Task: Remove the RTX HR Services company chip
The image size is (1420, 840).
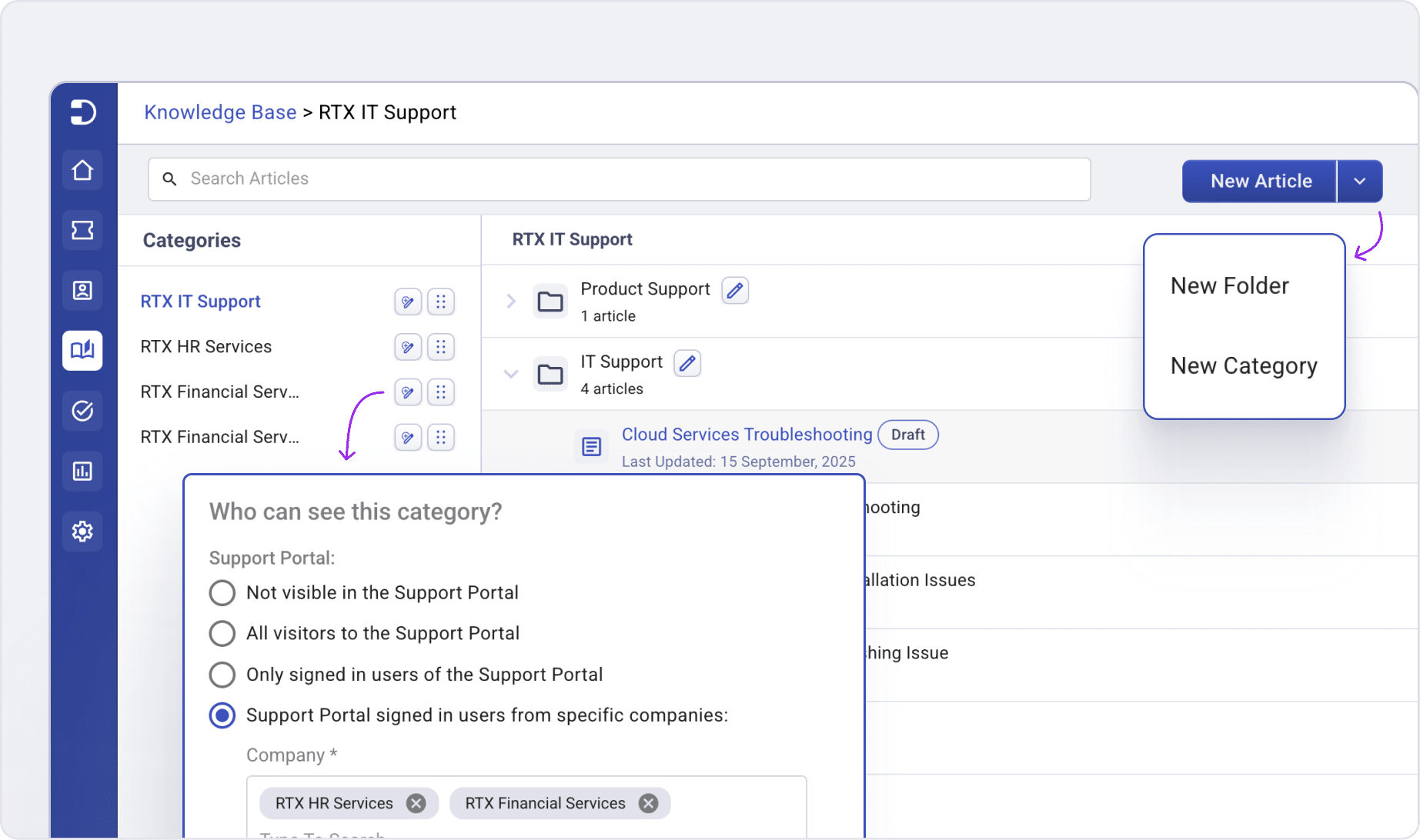Action: click(416, 802)
